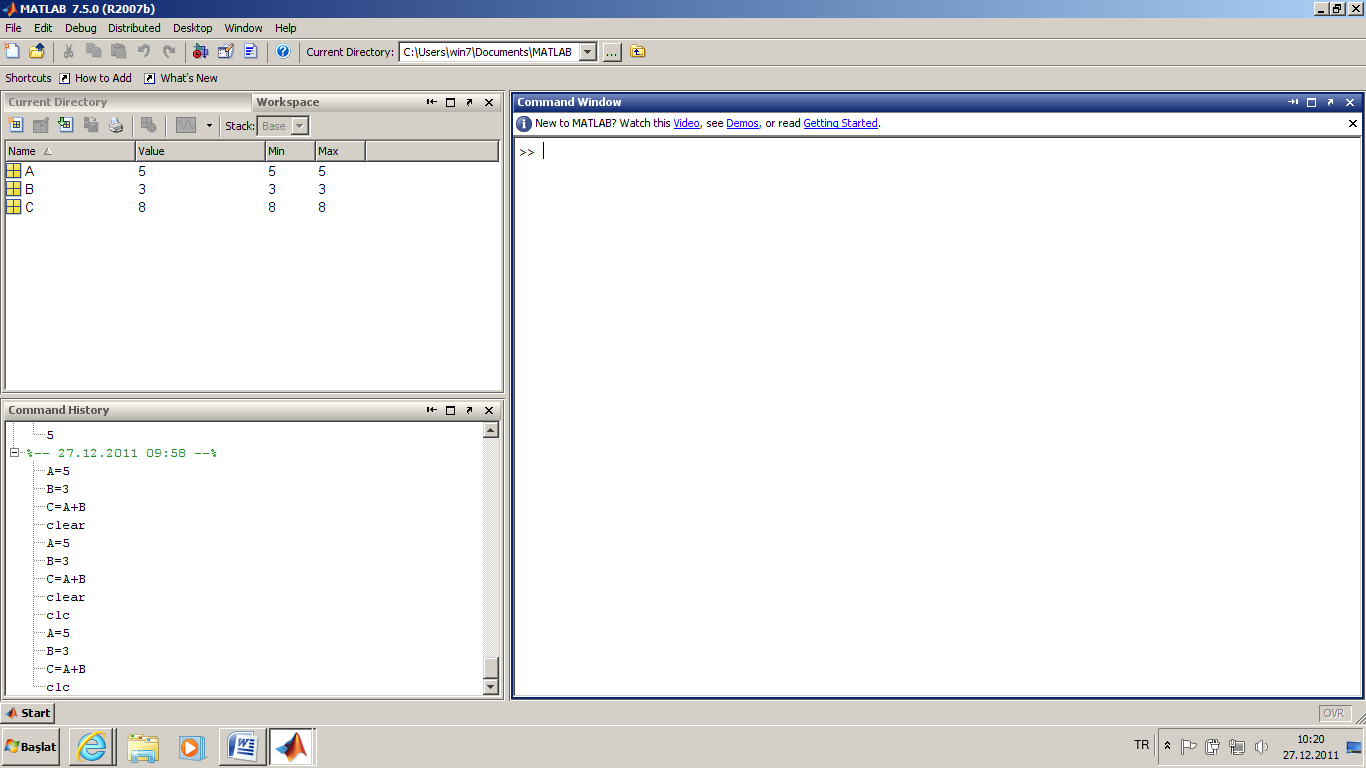Open Windows Explorer from taskbar
Screen dimensions: 1366x768
click(142, 746)
